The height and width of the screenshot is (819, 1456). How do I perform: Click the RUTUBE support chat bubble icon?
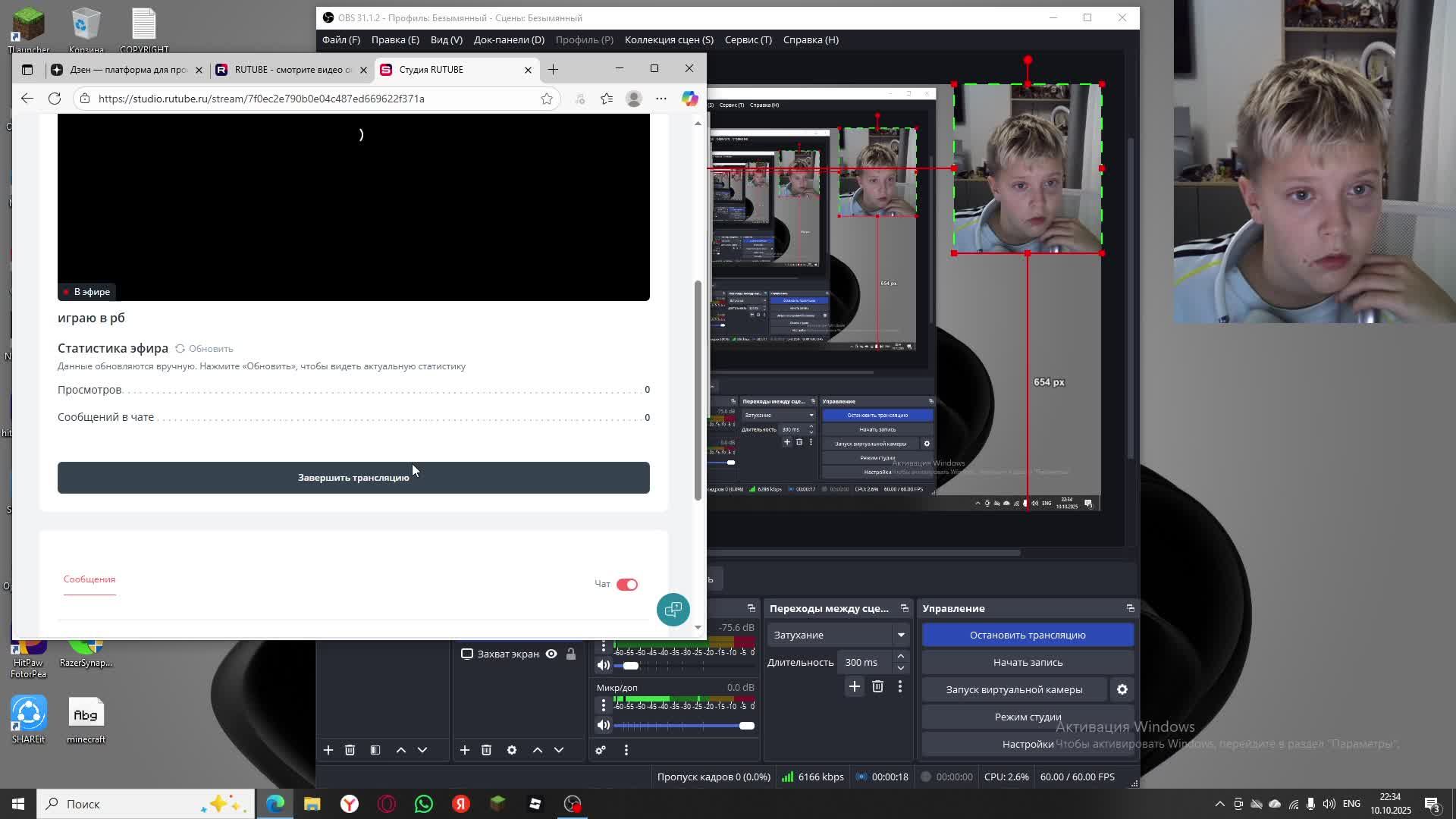[673, 610]
